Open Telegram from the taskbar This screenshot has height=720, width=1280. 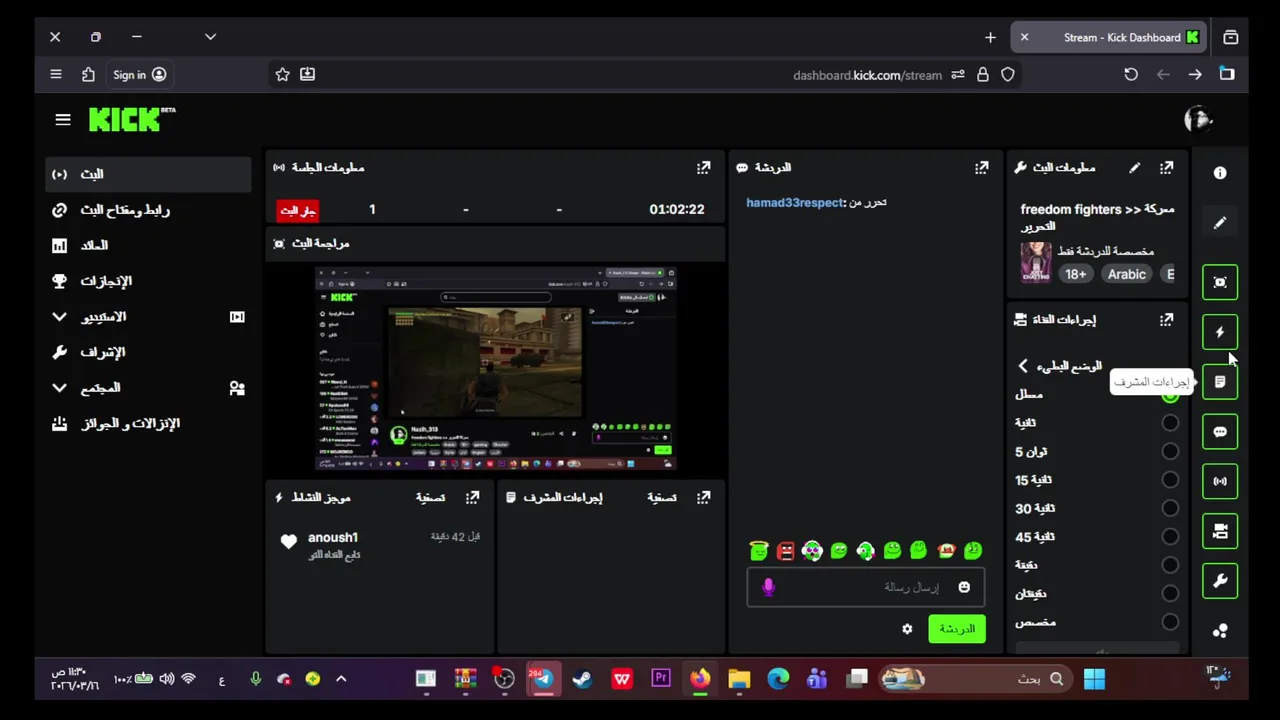point(543,679)
